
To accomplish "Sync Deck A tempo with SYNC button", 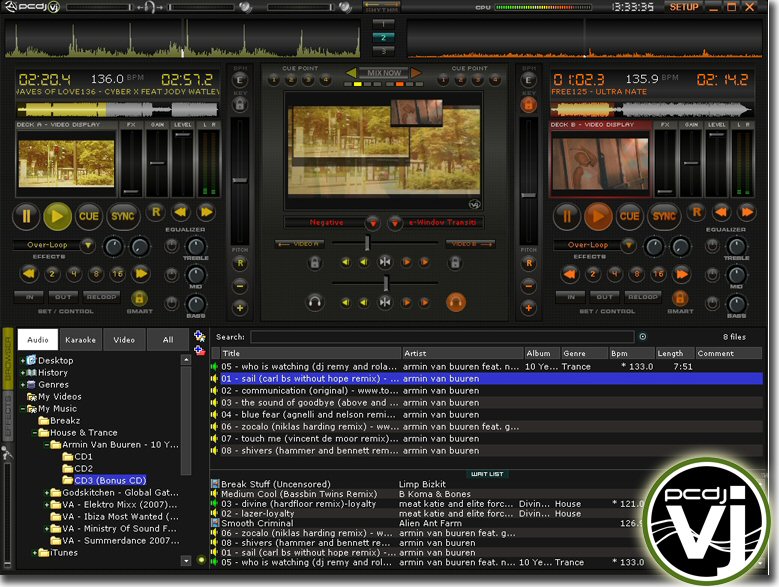I will pyautogui.click(x=123, y=216).
